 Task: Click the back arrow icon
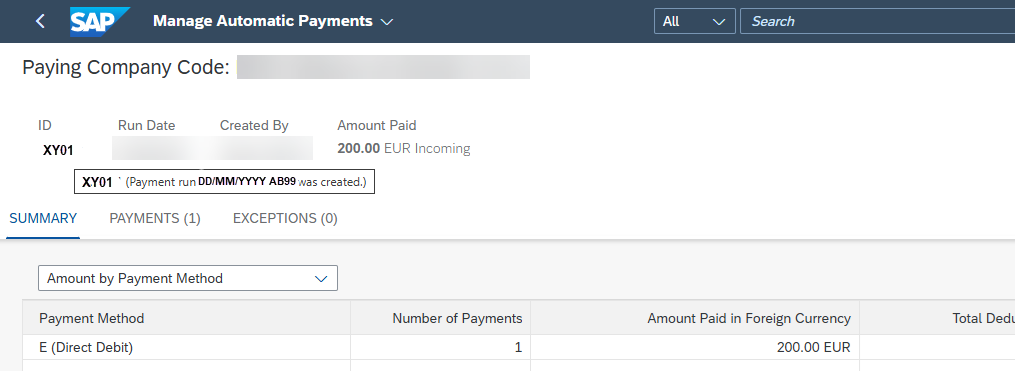(40, 21)
